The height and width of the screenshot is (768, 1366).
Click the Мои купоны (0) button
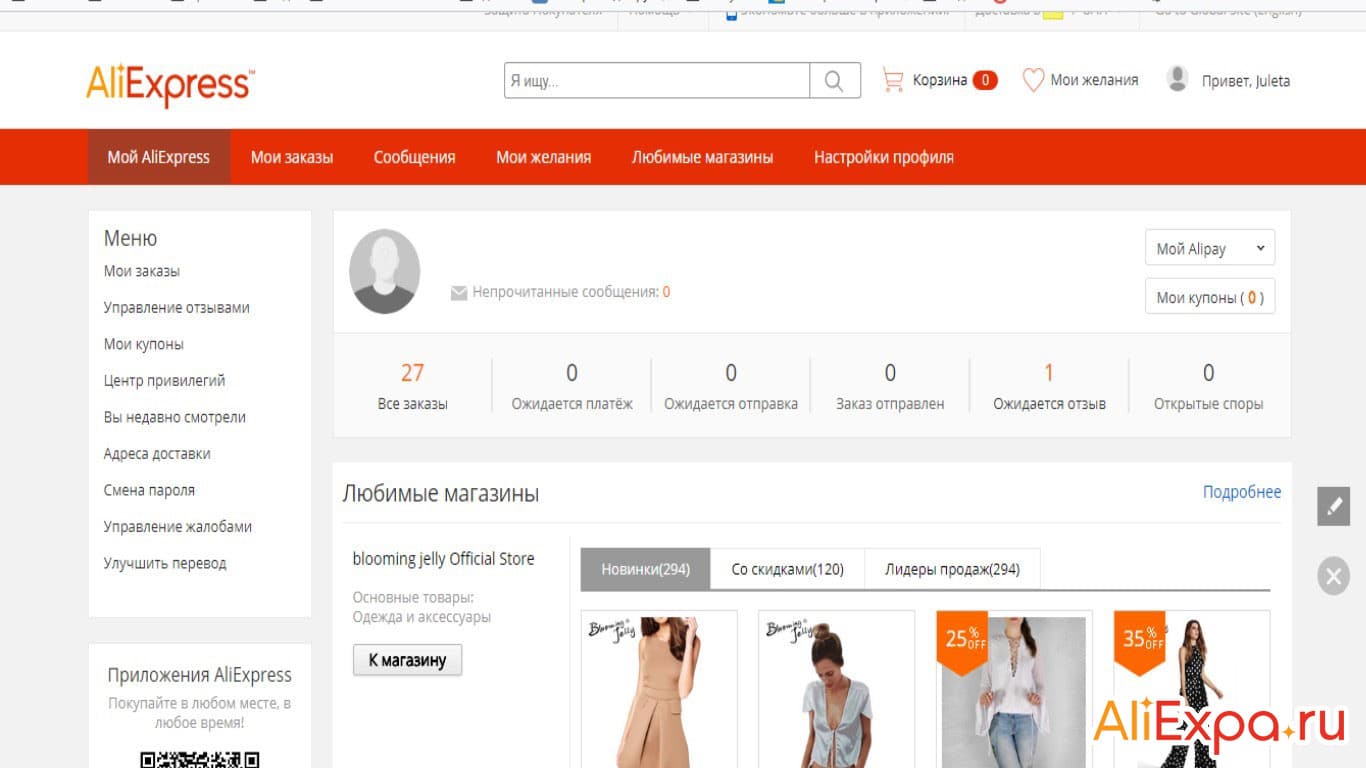1210,297
